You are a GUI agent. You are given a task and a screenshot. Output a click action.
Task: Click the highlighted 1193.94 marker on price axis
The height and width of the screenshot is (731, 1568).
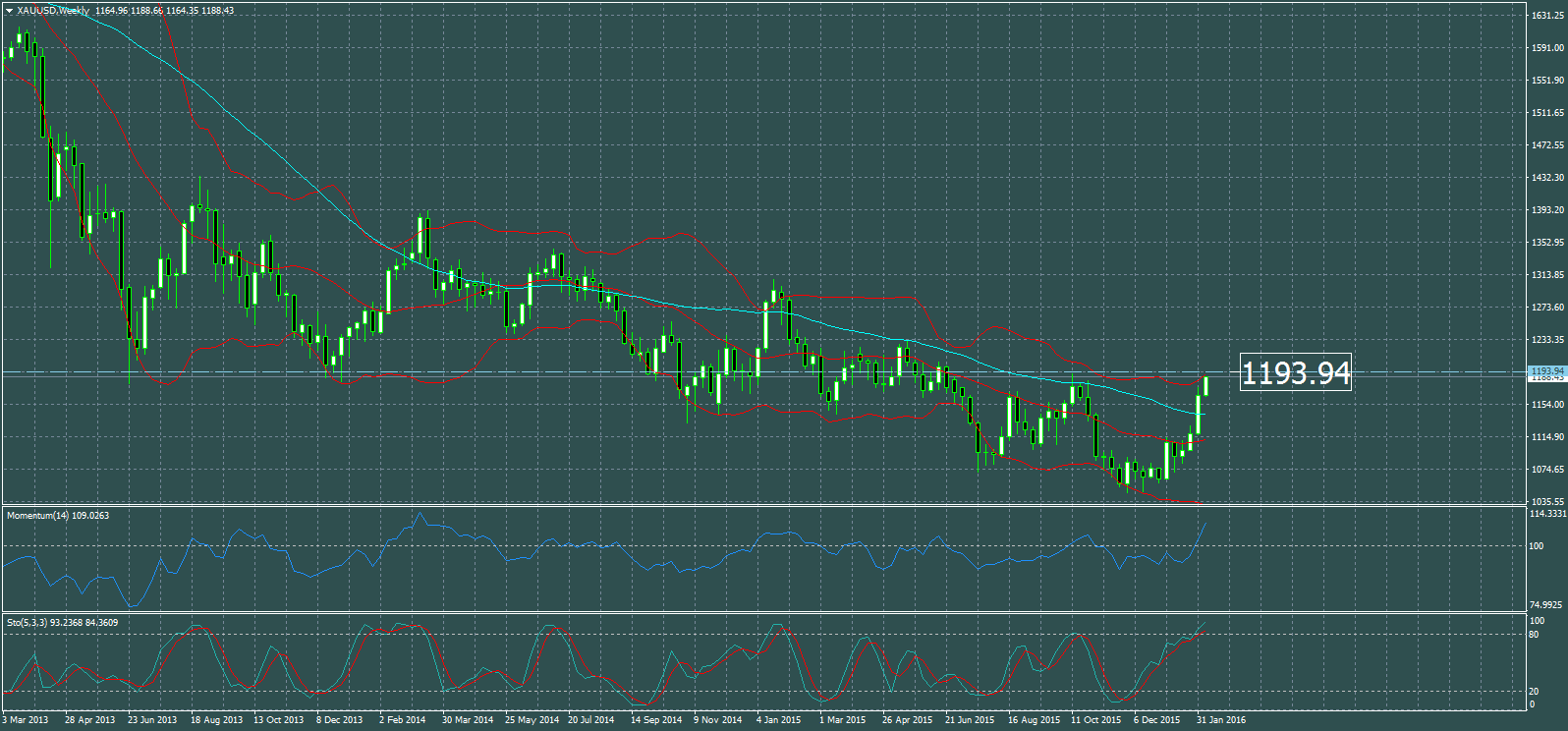tap(1546, 371)
